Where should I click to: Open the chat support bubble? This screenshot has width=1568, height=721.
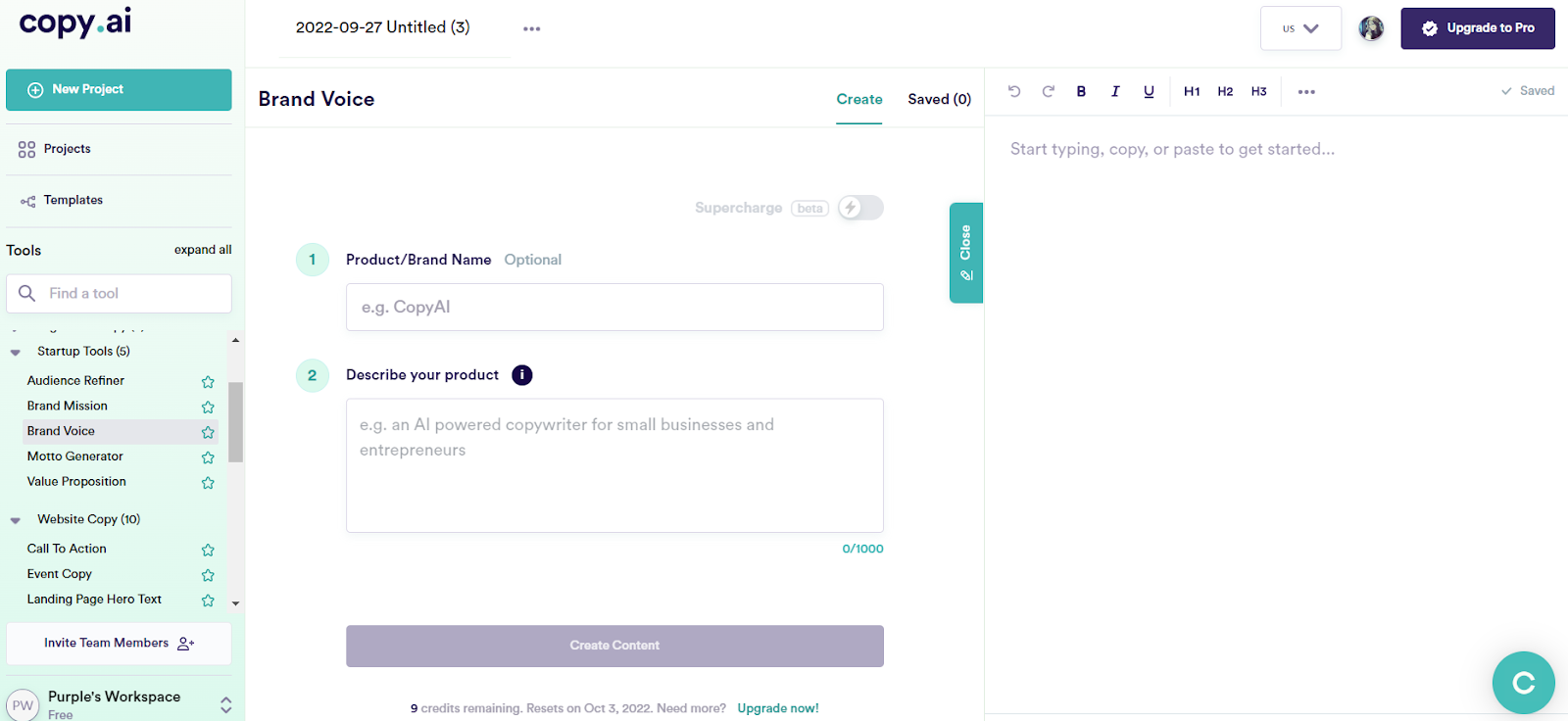(x=1523, y=683)
